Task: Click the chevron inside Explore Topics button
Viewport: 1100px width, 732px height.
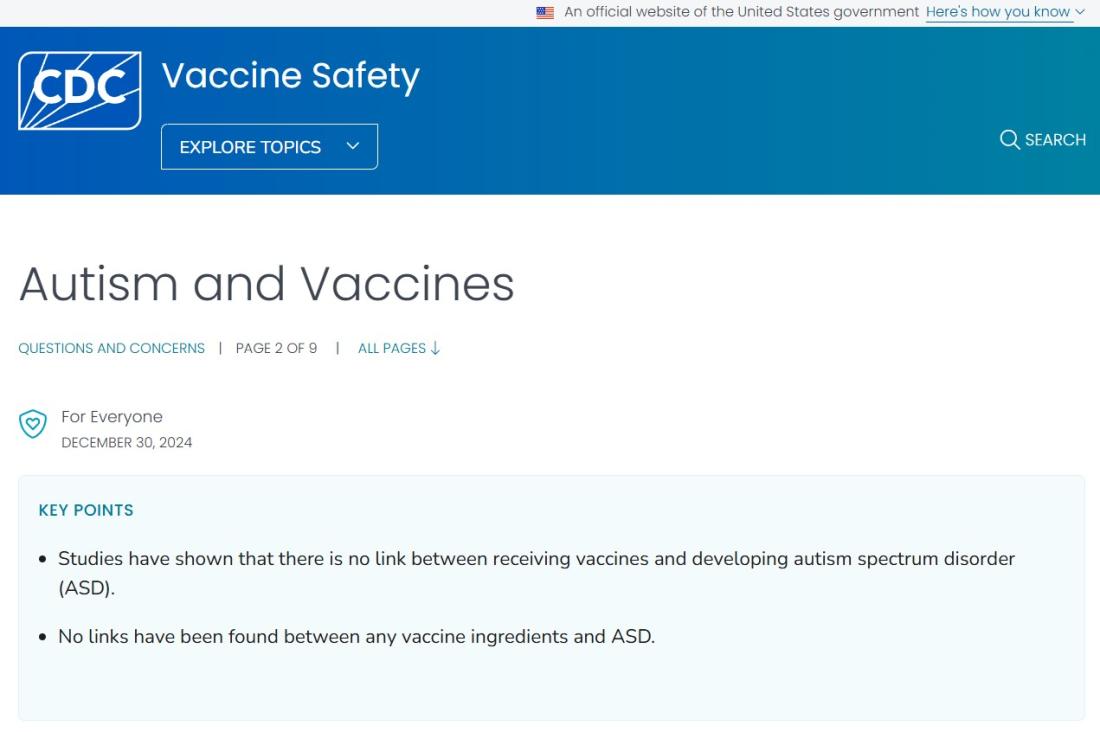Action: click(x=352, y=146)
